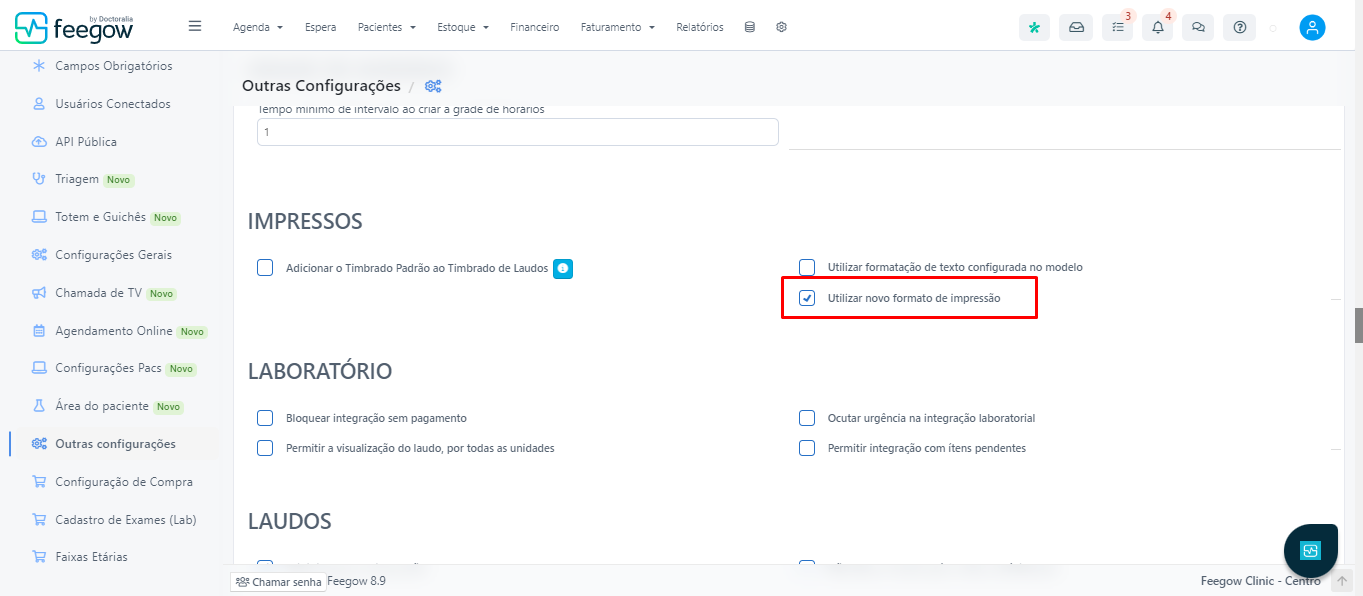Check Bloquear integração sem pagamento
Viewport: 1363px width, 596px height.
pos(265,418)
